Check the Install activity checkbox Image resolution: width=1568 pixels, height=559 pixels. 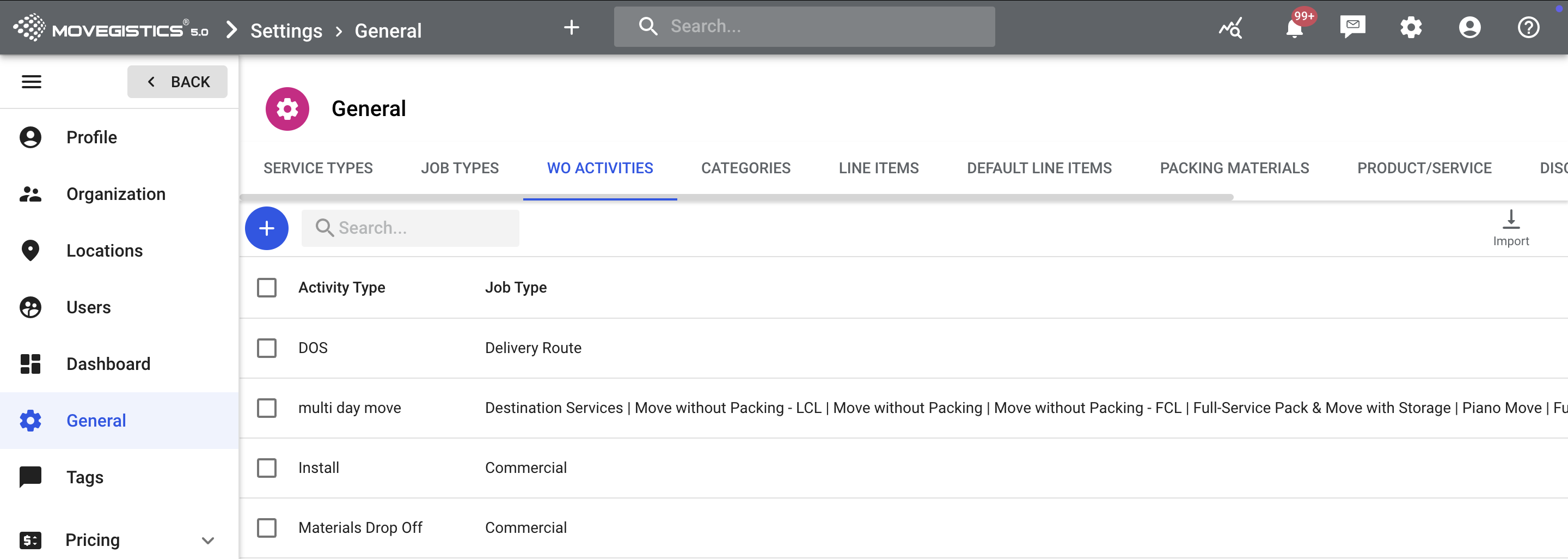tap(267, 467)
